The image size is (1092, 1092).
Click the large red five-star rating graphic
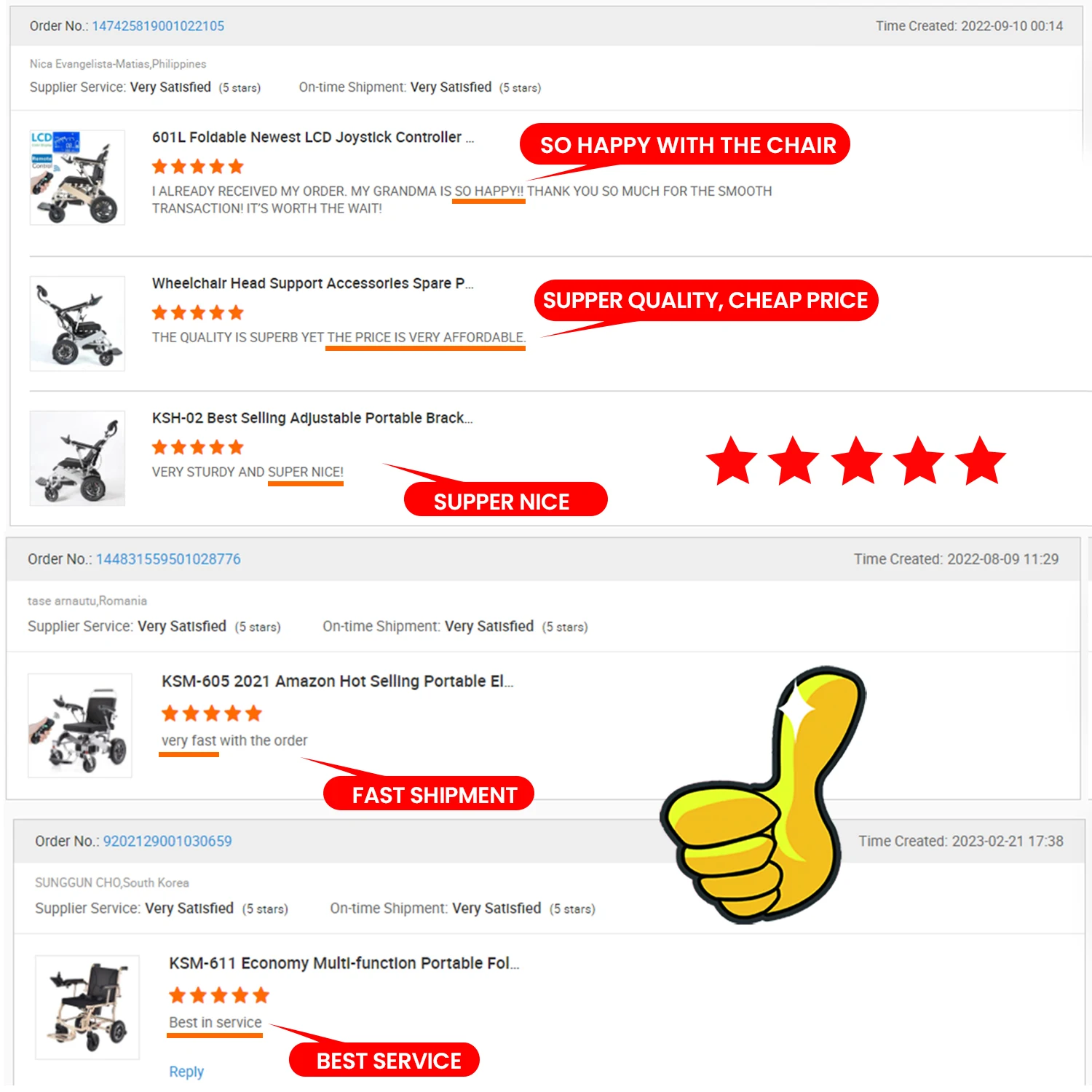click(x=856, y=461)
